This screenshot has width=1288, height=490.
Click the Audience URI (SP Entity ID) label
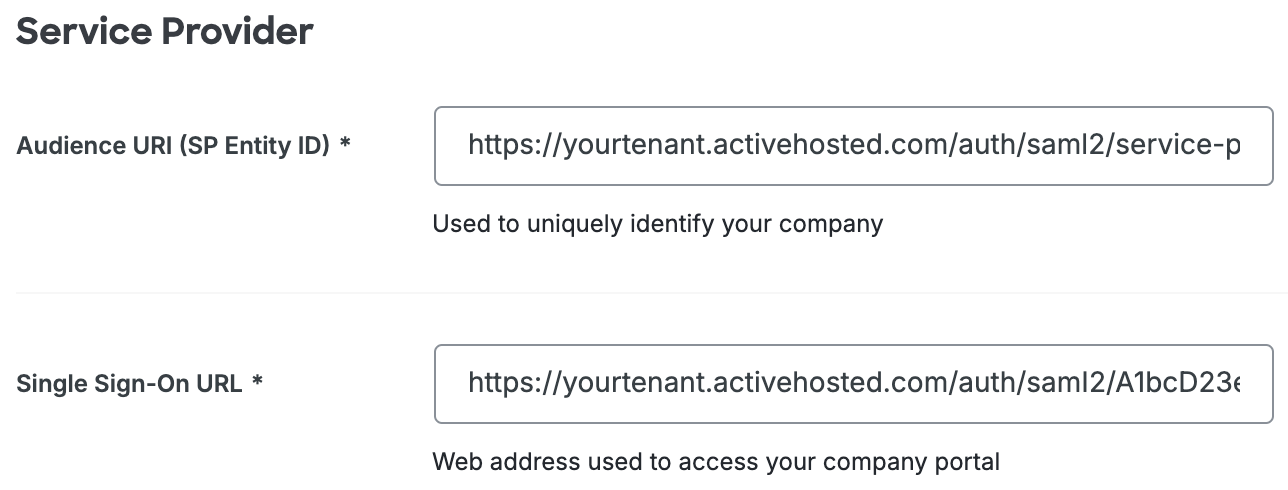pos(173,146)
